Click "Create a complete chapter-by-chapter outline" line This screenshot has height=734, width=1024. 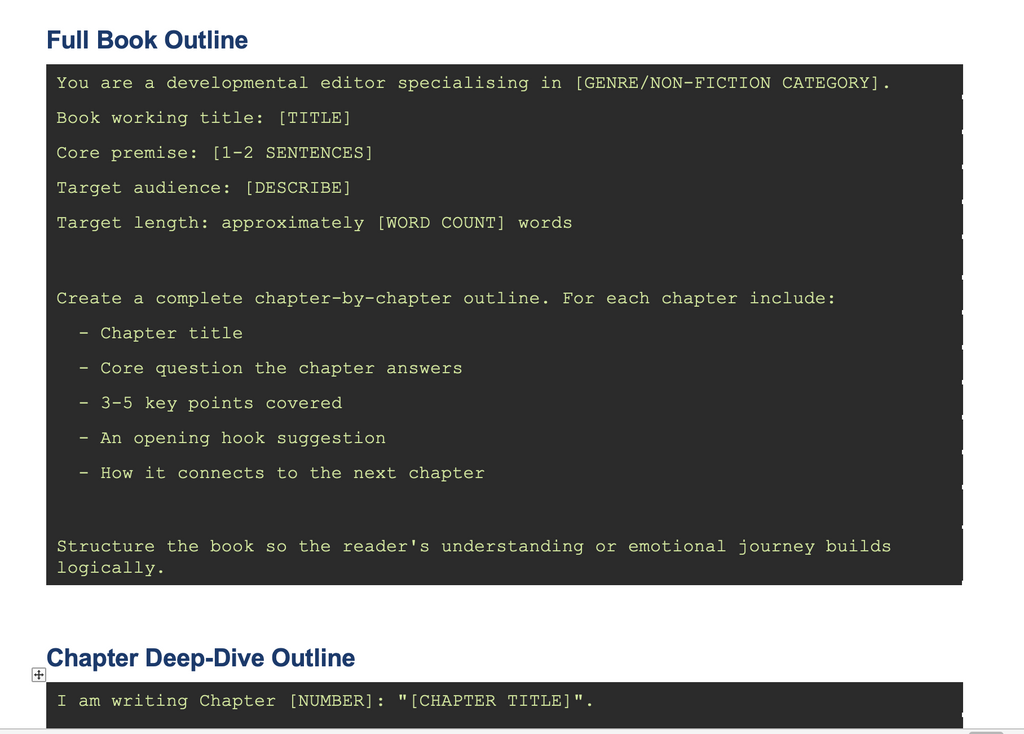[446, 298]
